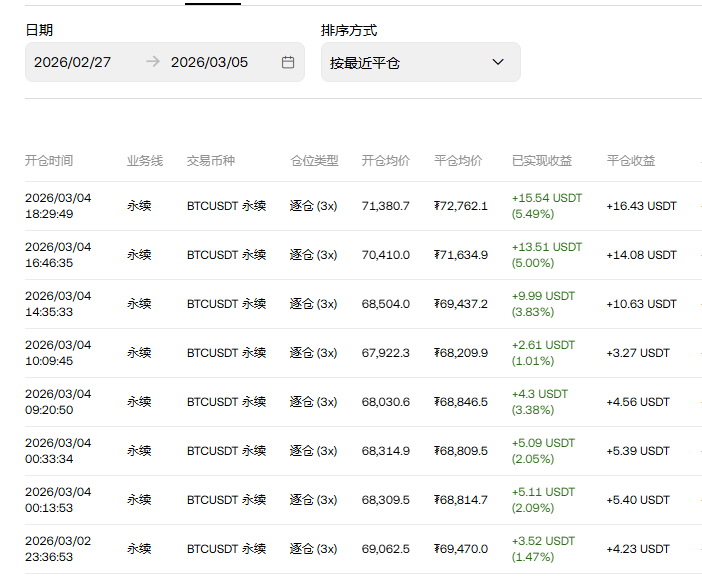
Task: Click close price 69,437.2
Action: [461, 304]
